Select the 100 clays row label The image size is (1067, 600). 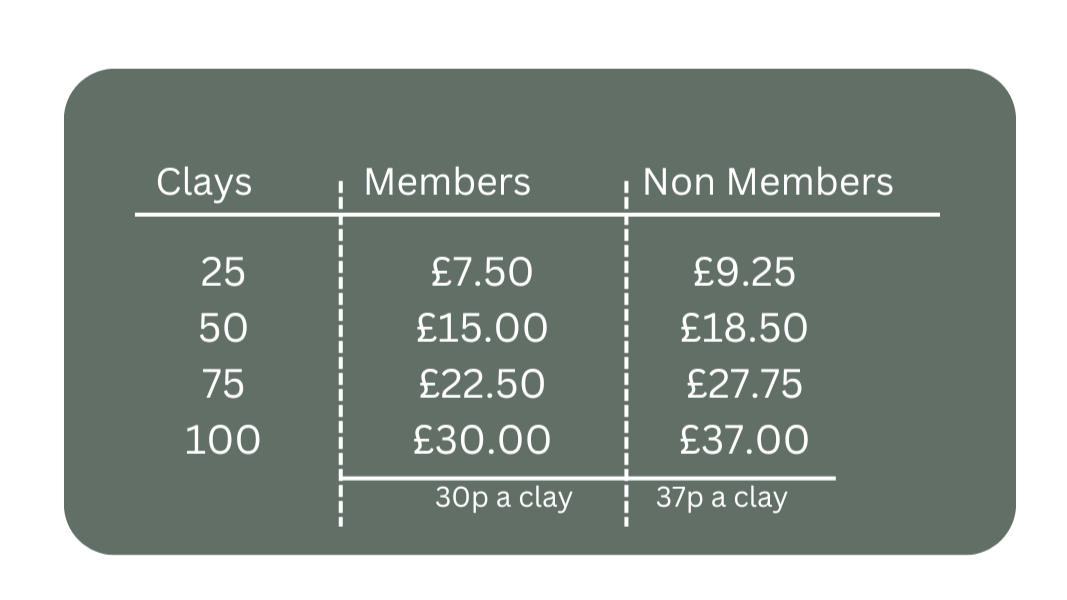tap(222, 440)
